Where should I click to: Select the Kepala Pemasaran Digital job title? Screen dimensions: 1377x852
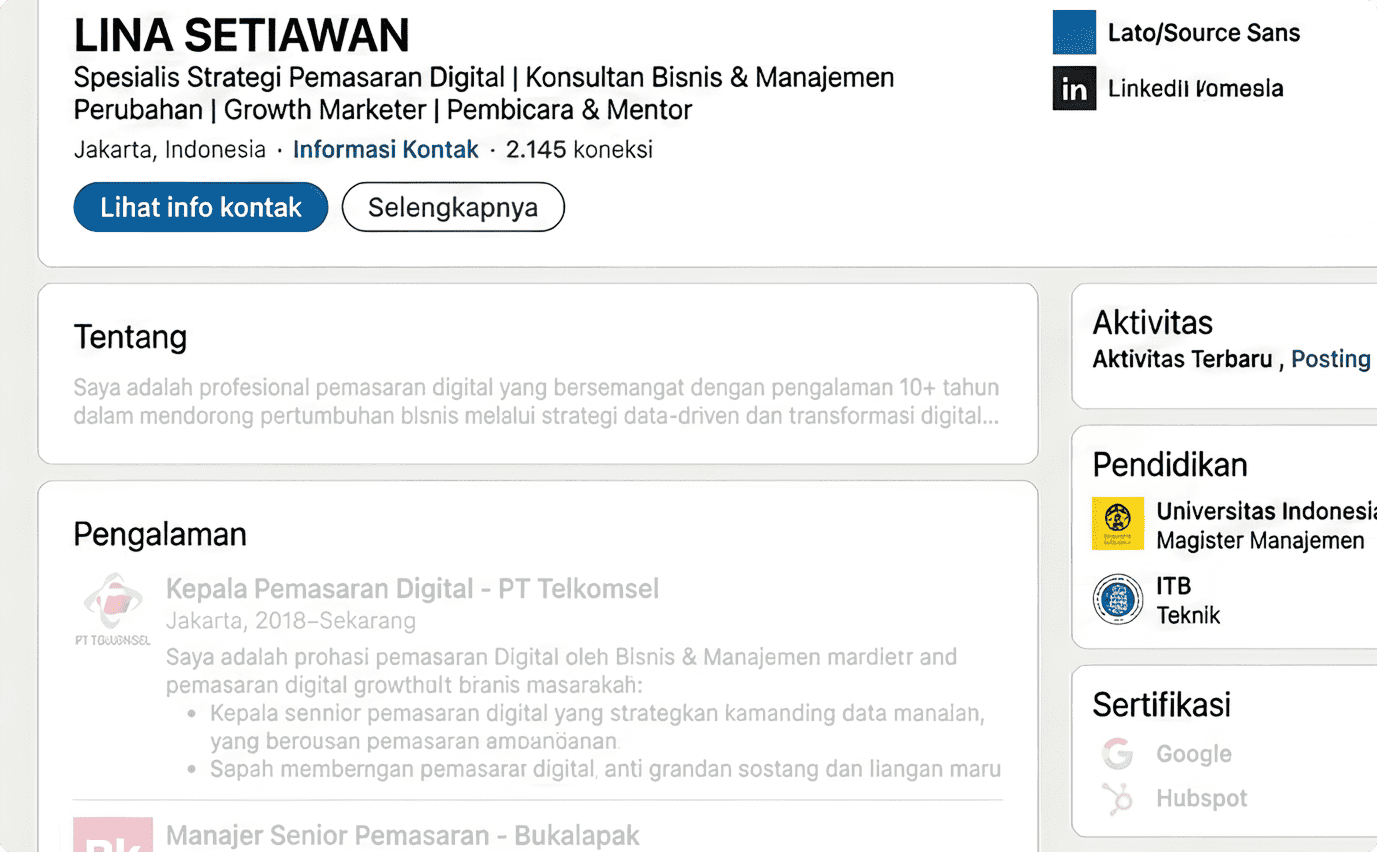point(414,589)
